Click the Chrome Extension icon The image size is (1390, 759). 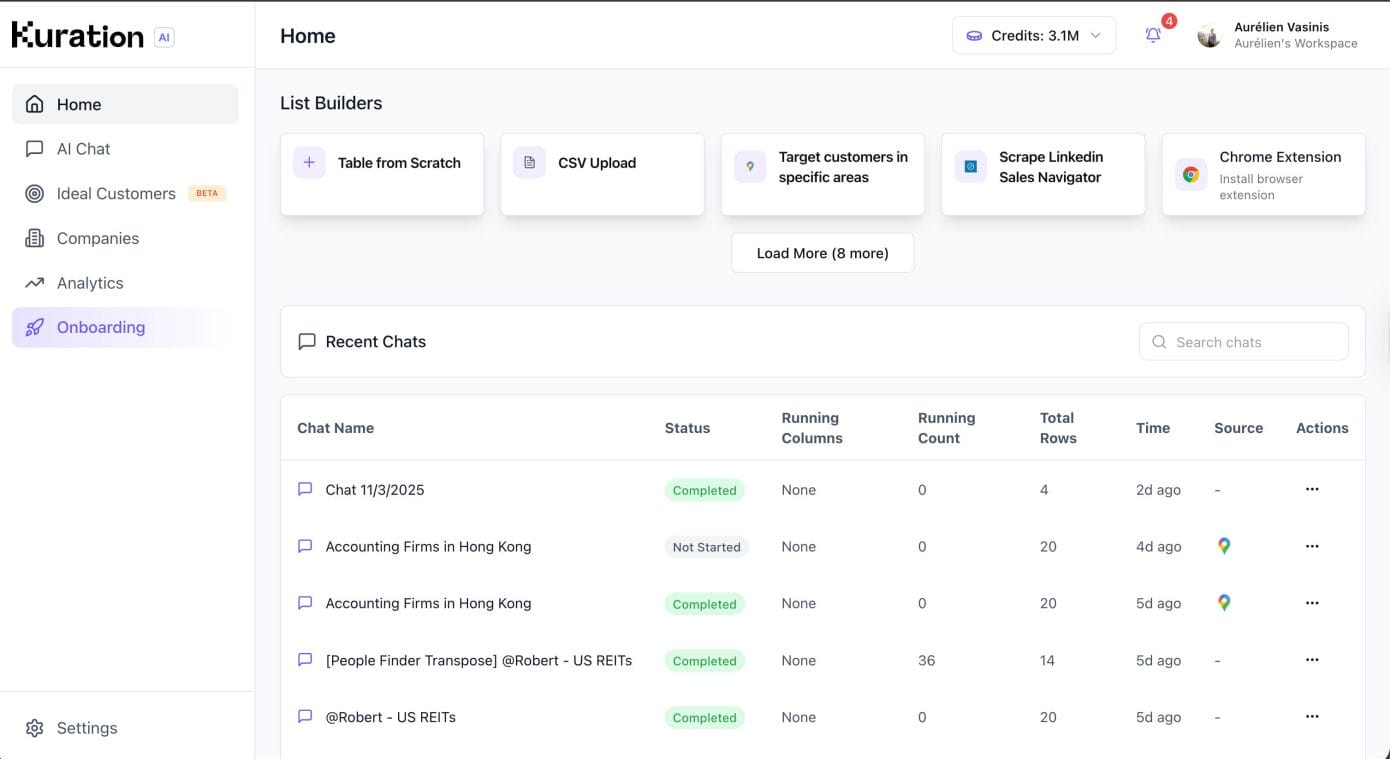tap(1190, 175)
